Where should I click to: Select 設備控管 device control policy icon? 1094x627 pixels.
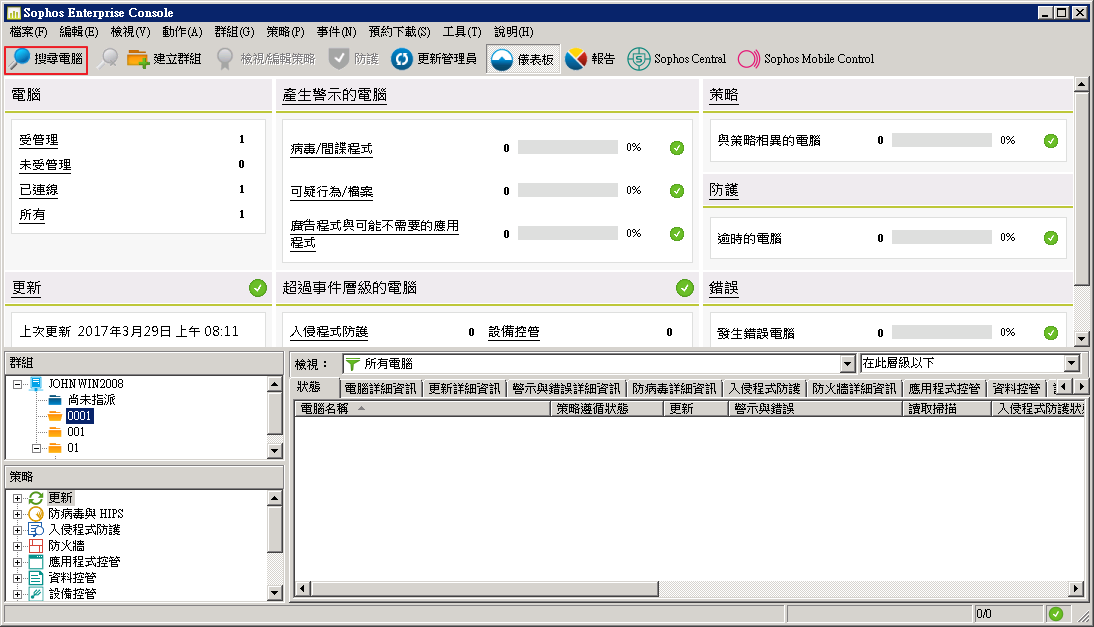pos(36,594)
